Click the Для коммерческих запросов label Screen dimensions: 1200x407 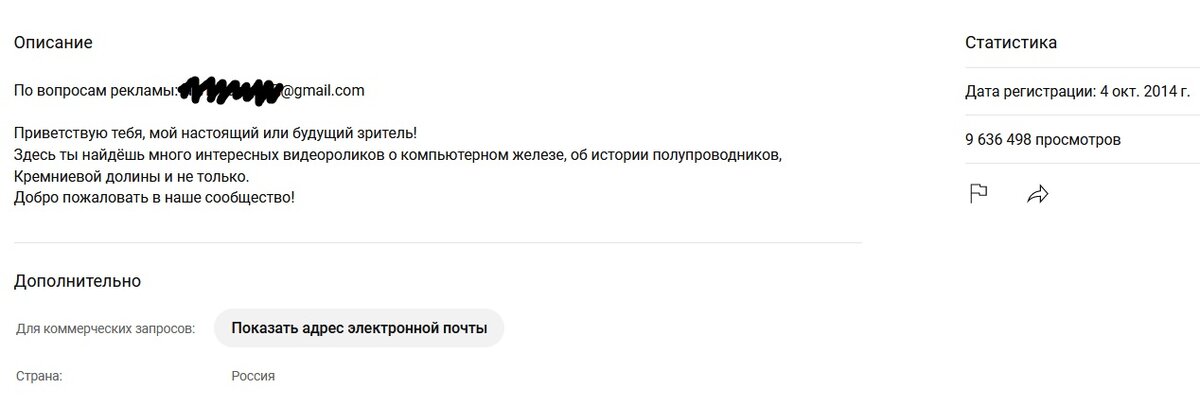[x=106, y=328]
